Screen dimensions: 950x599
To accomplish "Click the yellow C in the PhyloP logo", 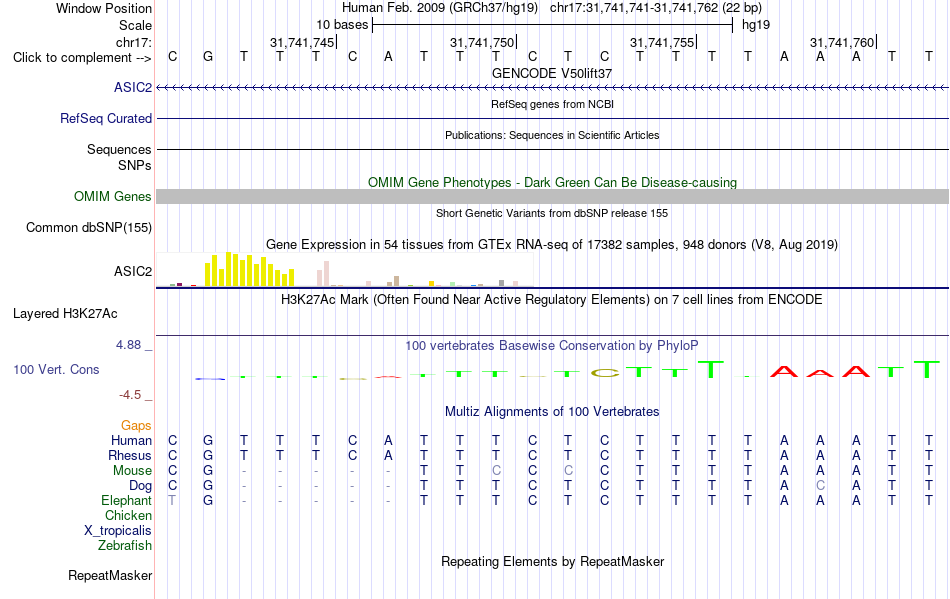I will [605, 373].
